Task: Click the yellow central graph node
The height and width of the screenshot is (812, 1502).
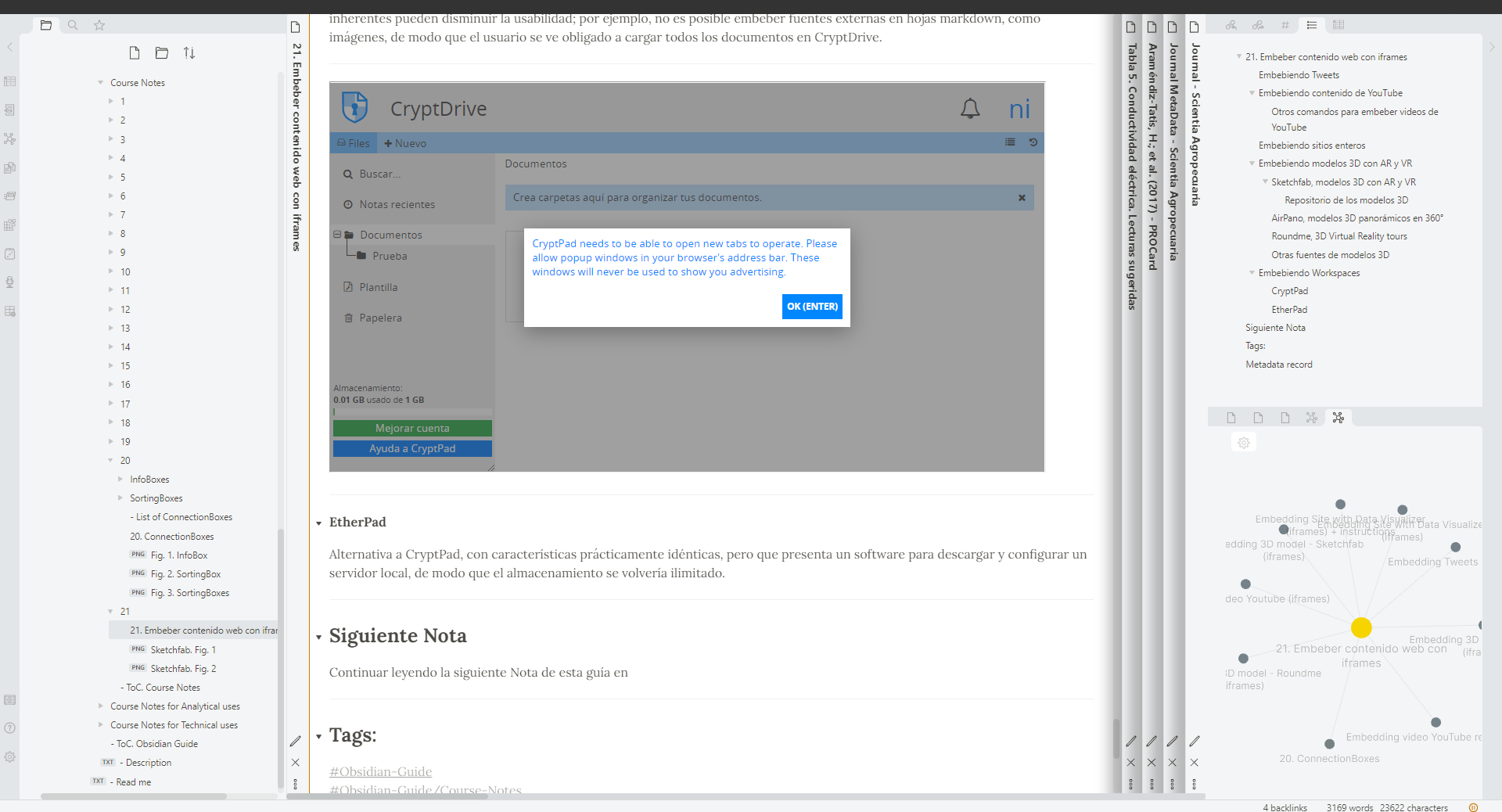Action: coord(1361,627)
